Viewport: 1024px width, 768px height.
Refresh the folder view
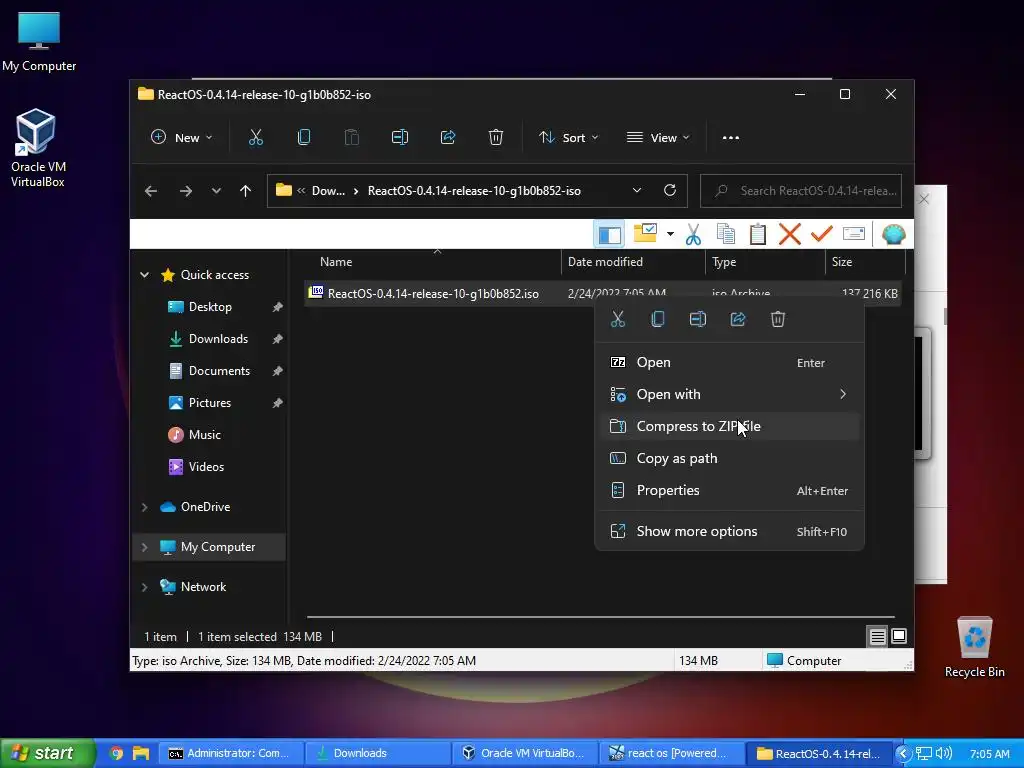coord(669,190)
